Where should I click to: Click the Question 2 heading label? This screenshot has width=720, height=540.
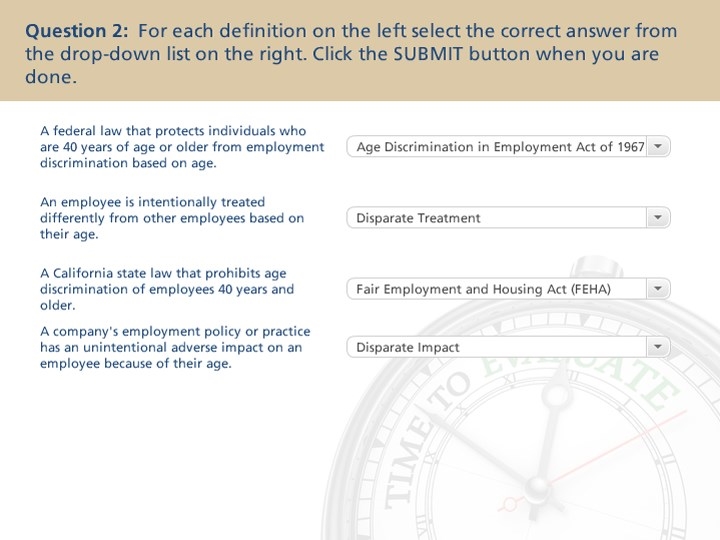tap(77, 31)
